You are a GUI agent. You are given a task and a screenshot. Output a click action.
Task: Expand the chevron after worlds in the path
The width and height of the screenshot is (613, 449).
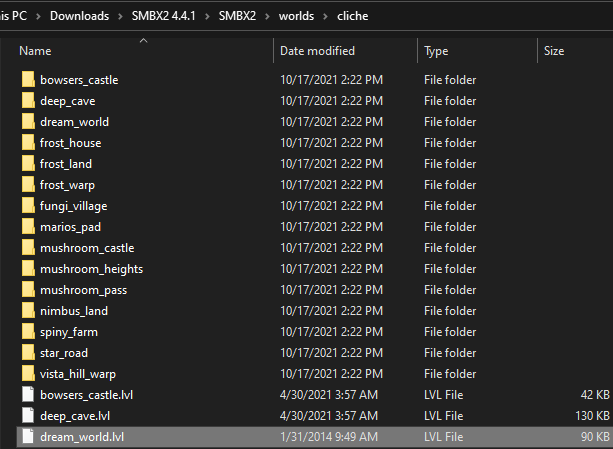click(x=325, y=16)
